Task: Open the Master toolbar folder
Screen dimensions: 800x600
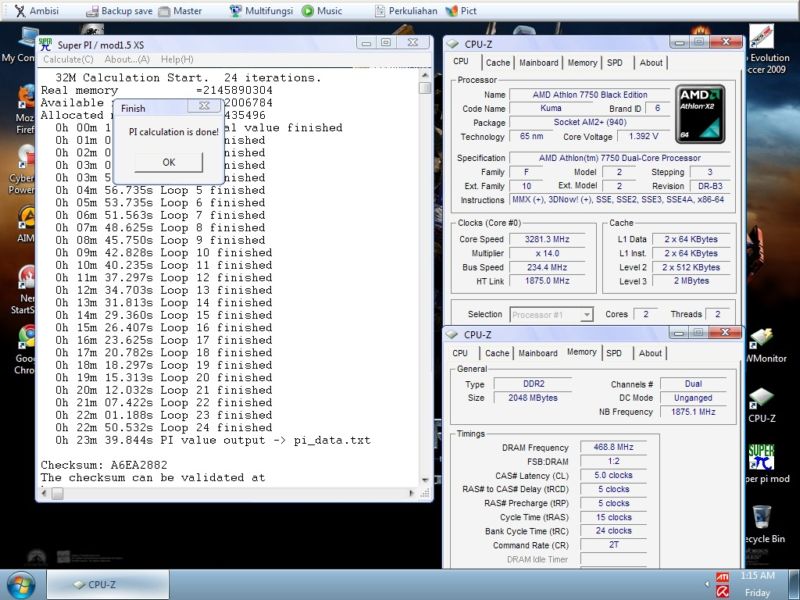Action: coord(180,11)
